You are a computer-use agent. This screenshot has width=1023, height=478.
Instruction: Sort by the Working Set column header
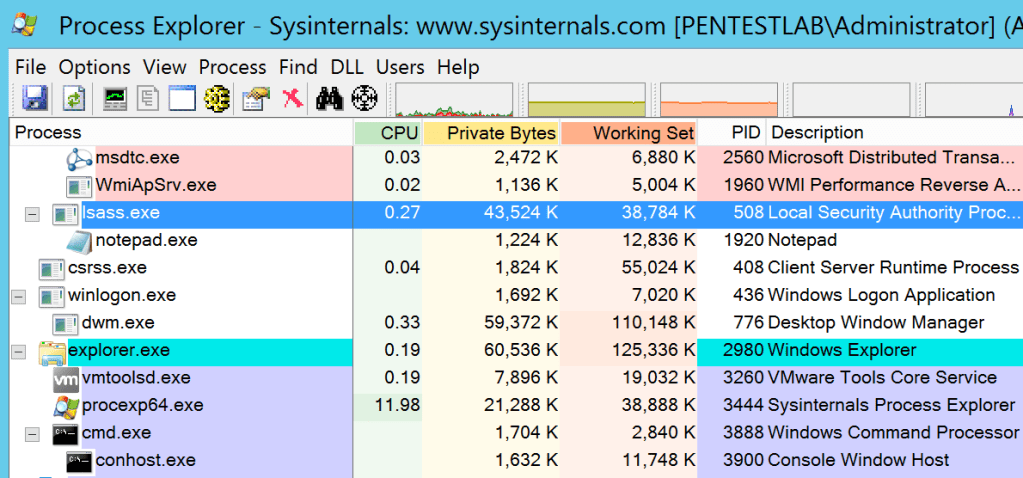tap(642, 132)
